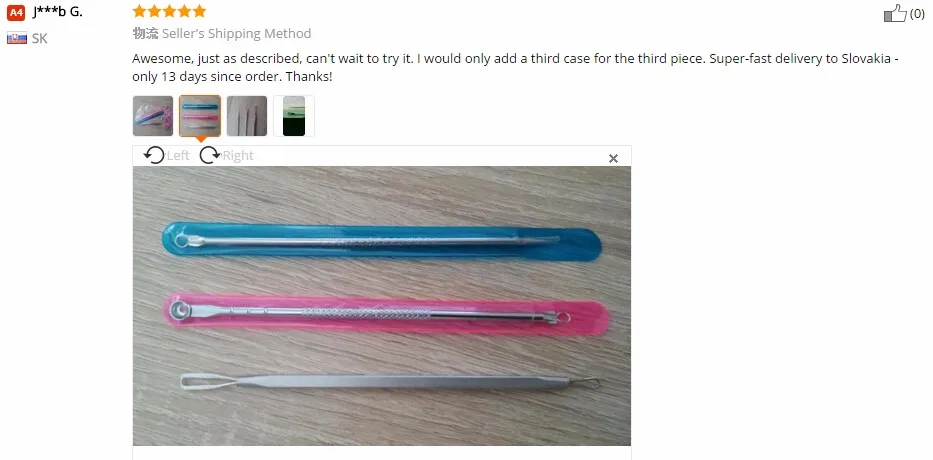Click the rotate right arrow icon
Viewport: 933px width, 460px height.
click(209, 155)
